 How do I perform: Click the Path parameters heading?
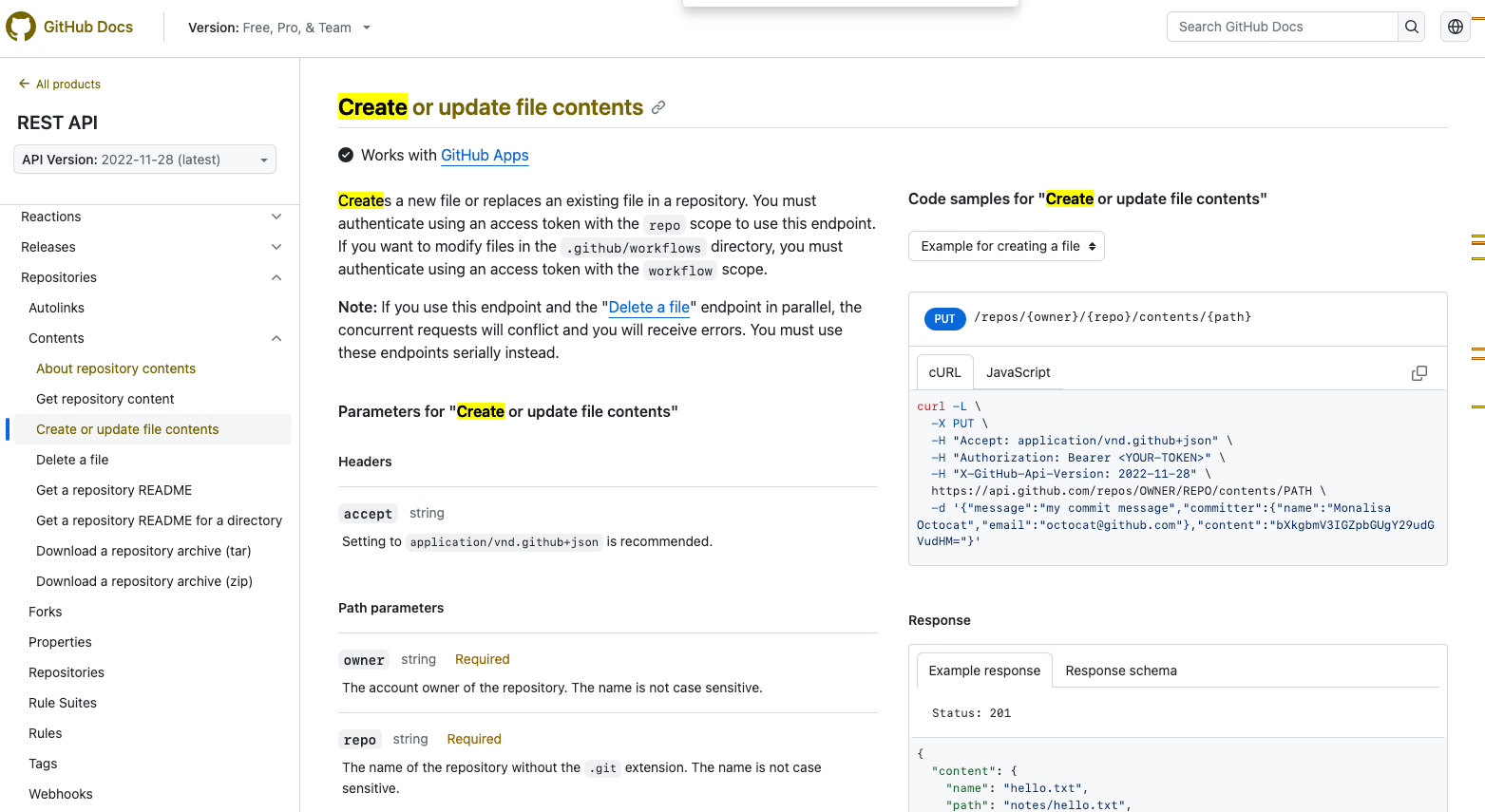(390, 608)
